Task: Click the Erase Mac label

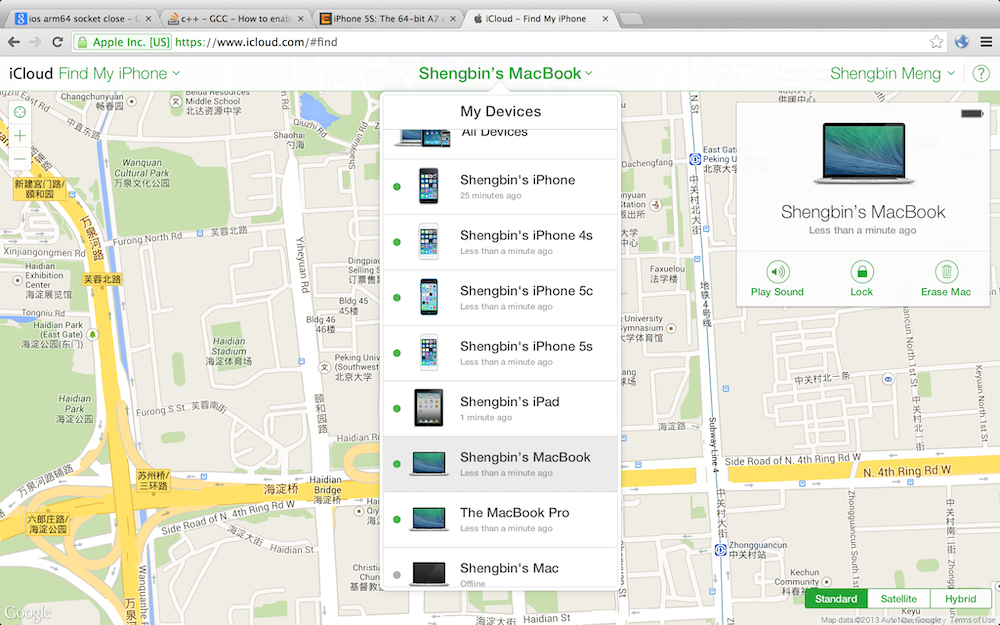Action: 946,291
